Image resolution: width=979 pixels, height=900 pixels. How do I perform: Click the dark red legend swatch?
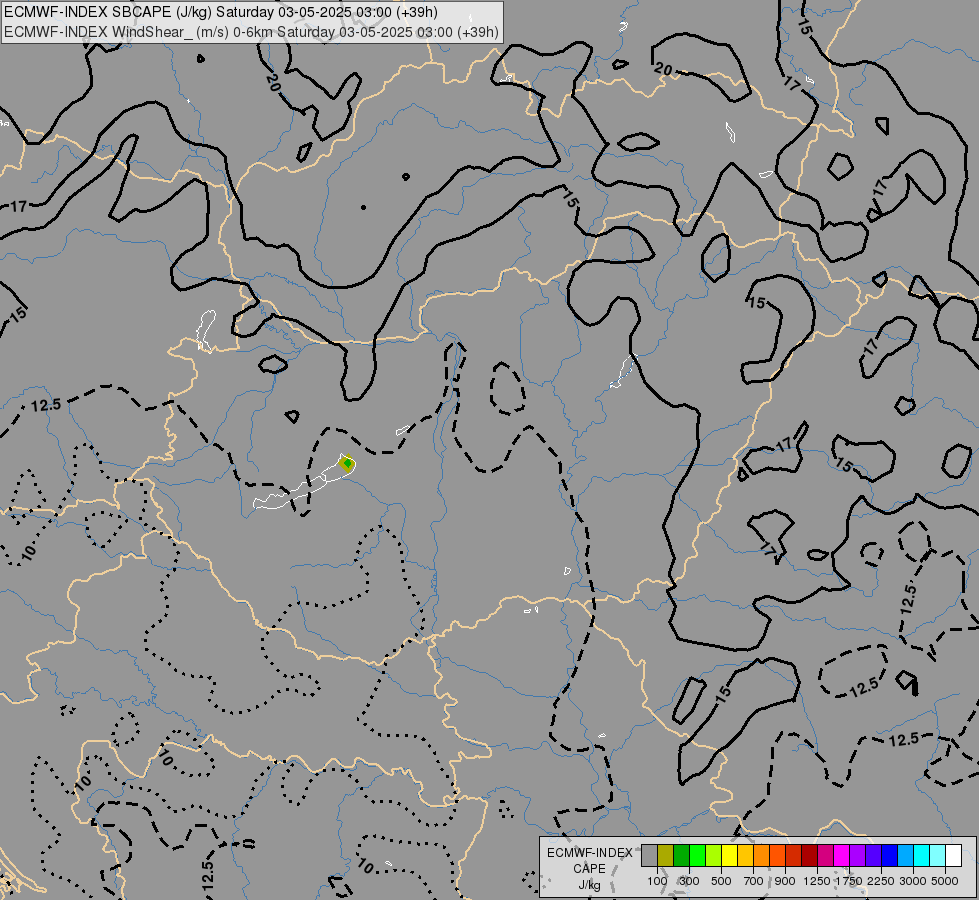pyautogui.click(x=809, y=856)
